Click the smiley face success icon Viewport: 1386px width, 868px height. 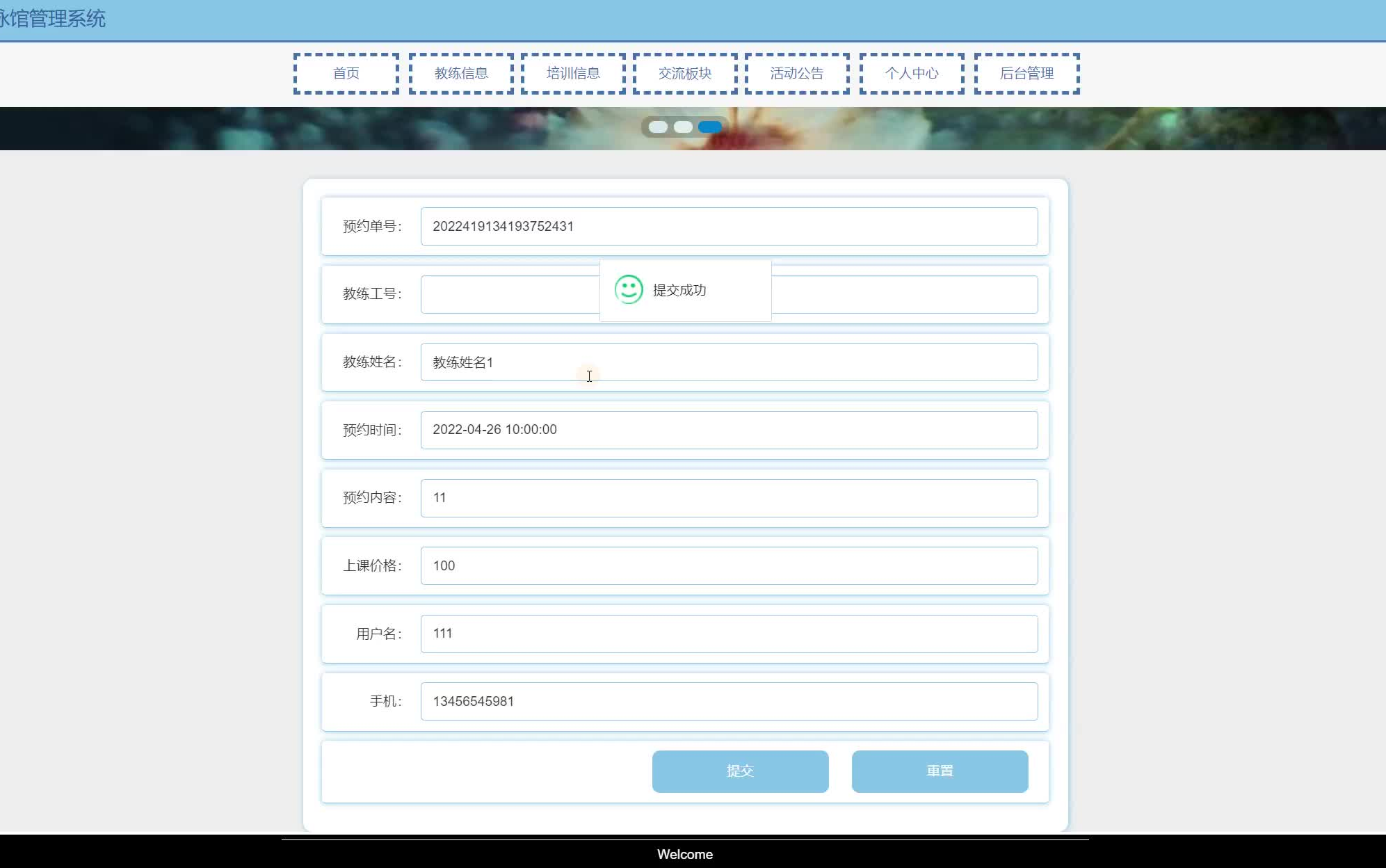(x=628, y=289)
